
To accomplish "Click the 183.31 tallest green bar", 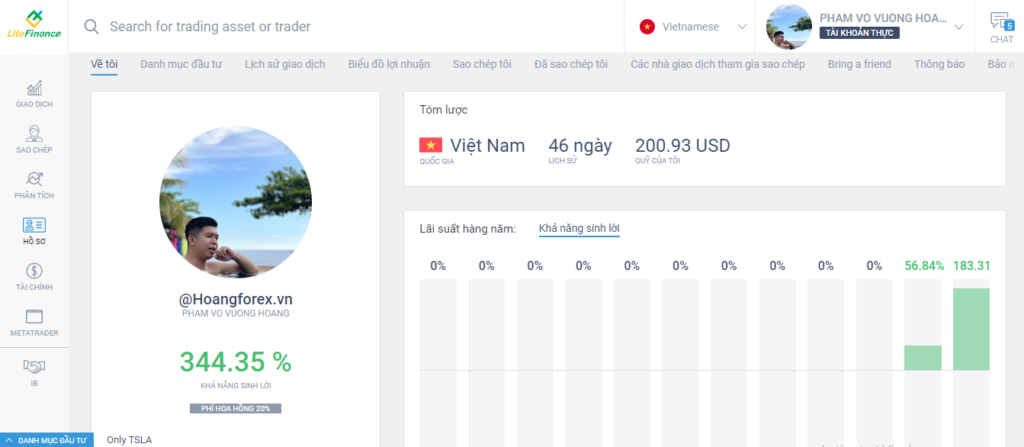I will point(971,329).
